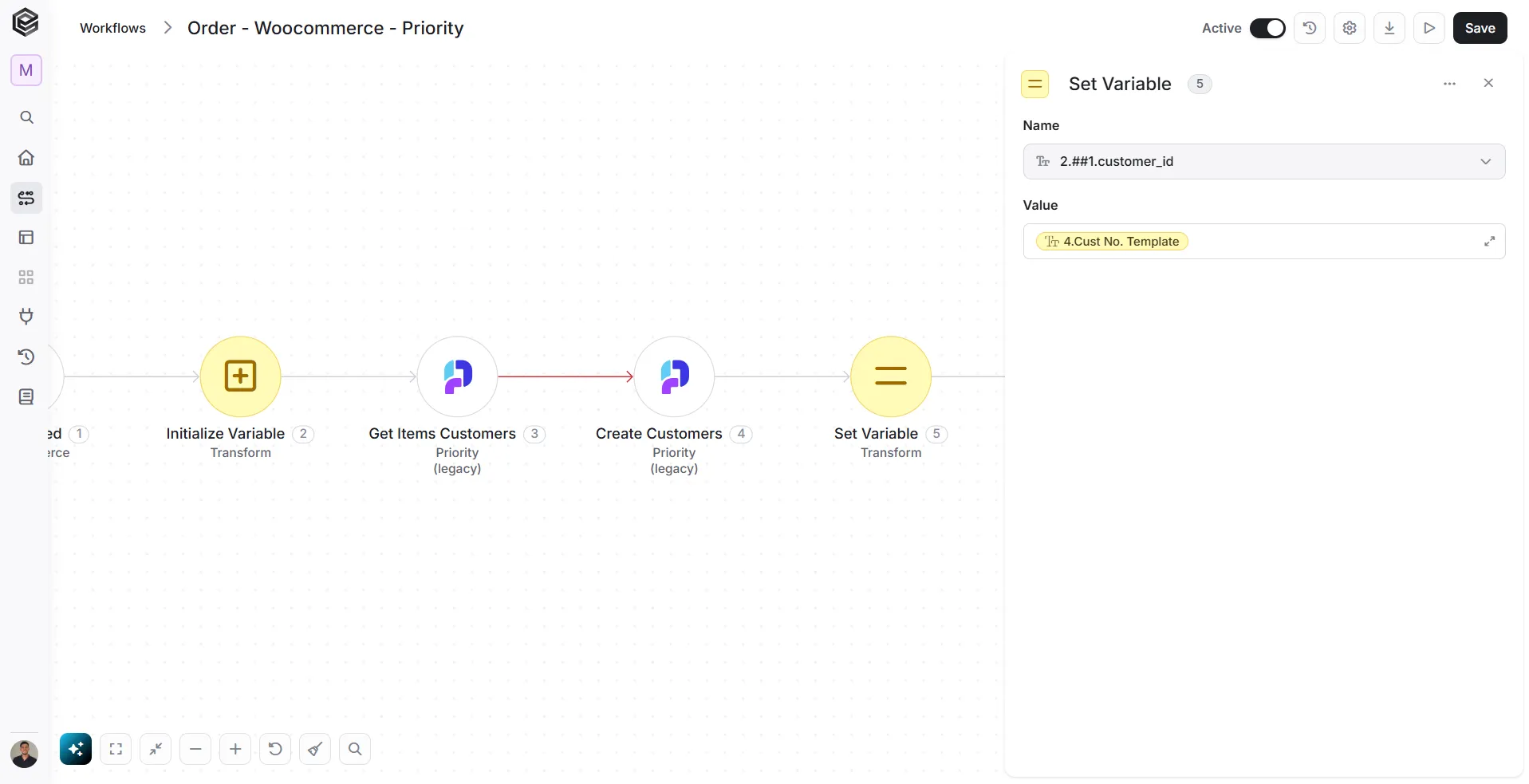Click the clean-up broom canvas icon
The image size is (1529, 784).
click(x=315, y=749)
